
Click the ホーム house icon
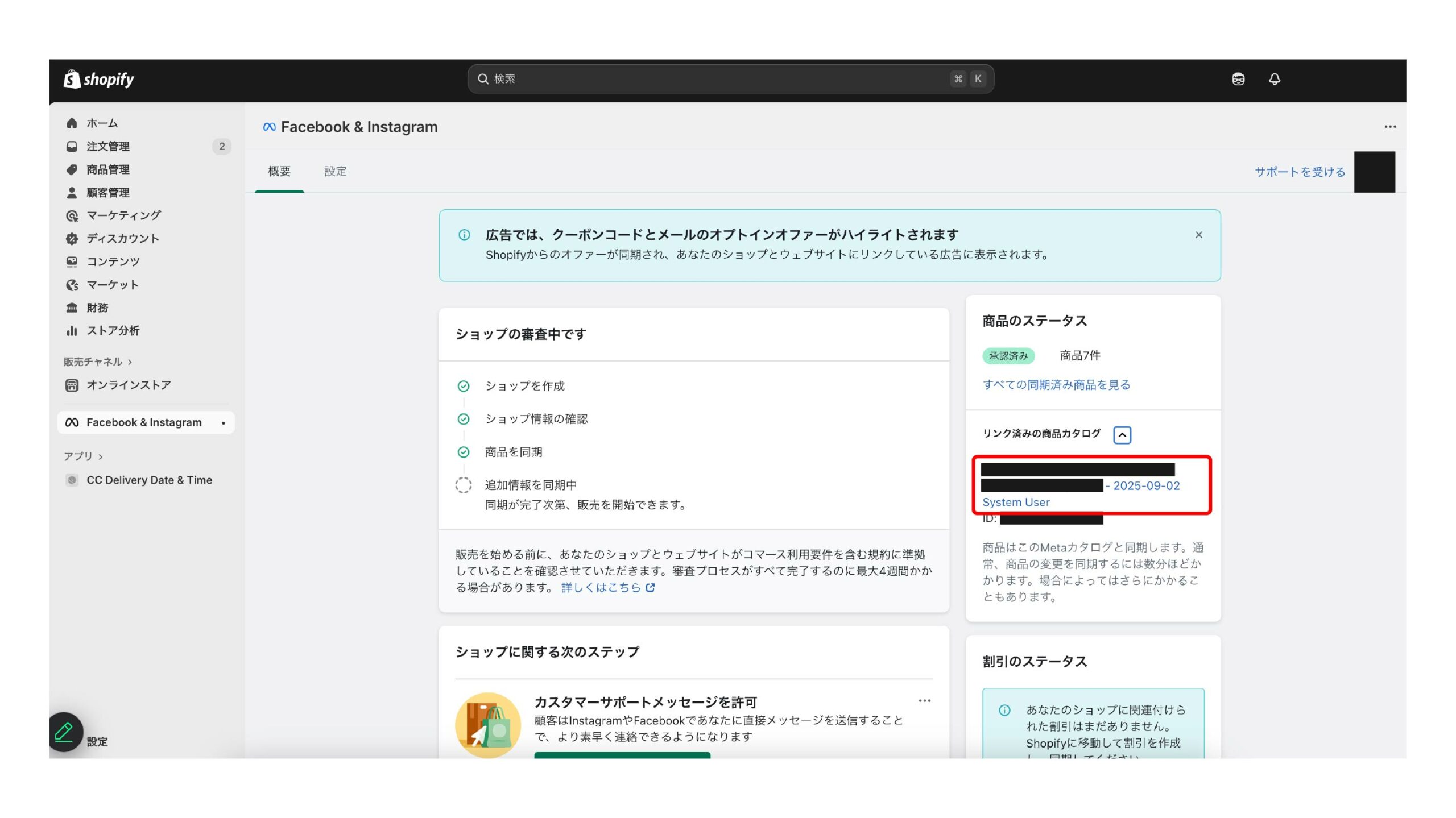[x=72, y=123]
